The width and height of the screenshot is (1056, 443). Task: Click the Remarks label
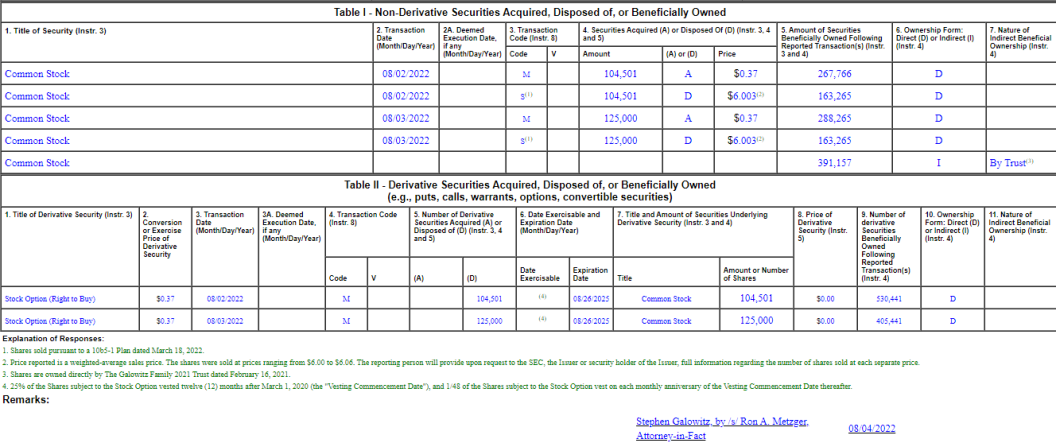[x=26, y=400]
